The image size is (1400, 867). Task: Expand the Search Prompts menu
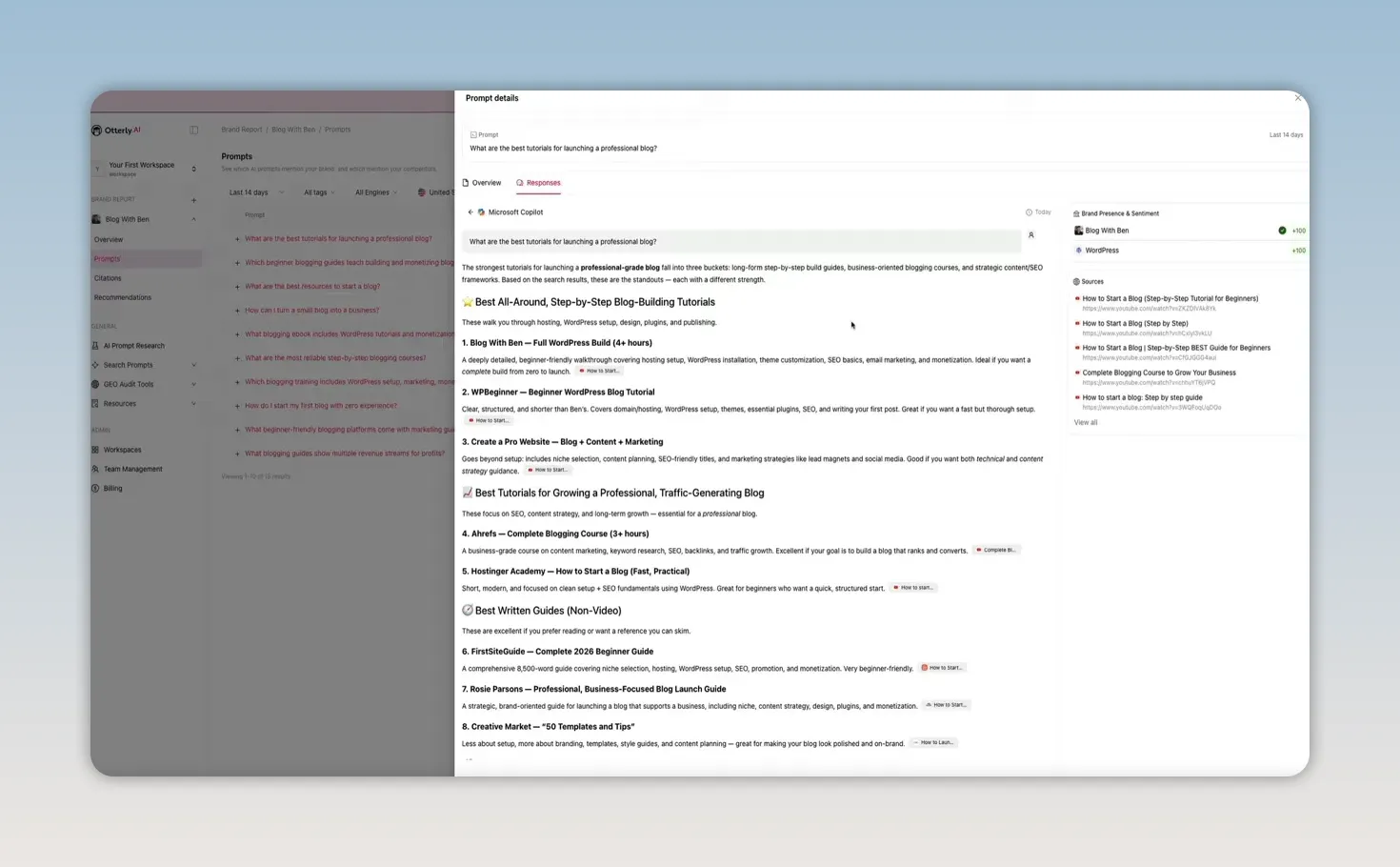193,365
